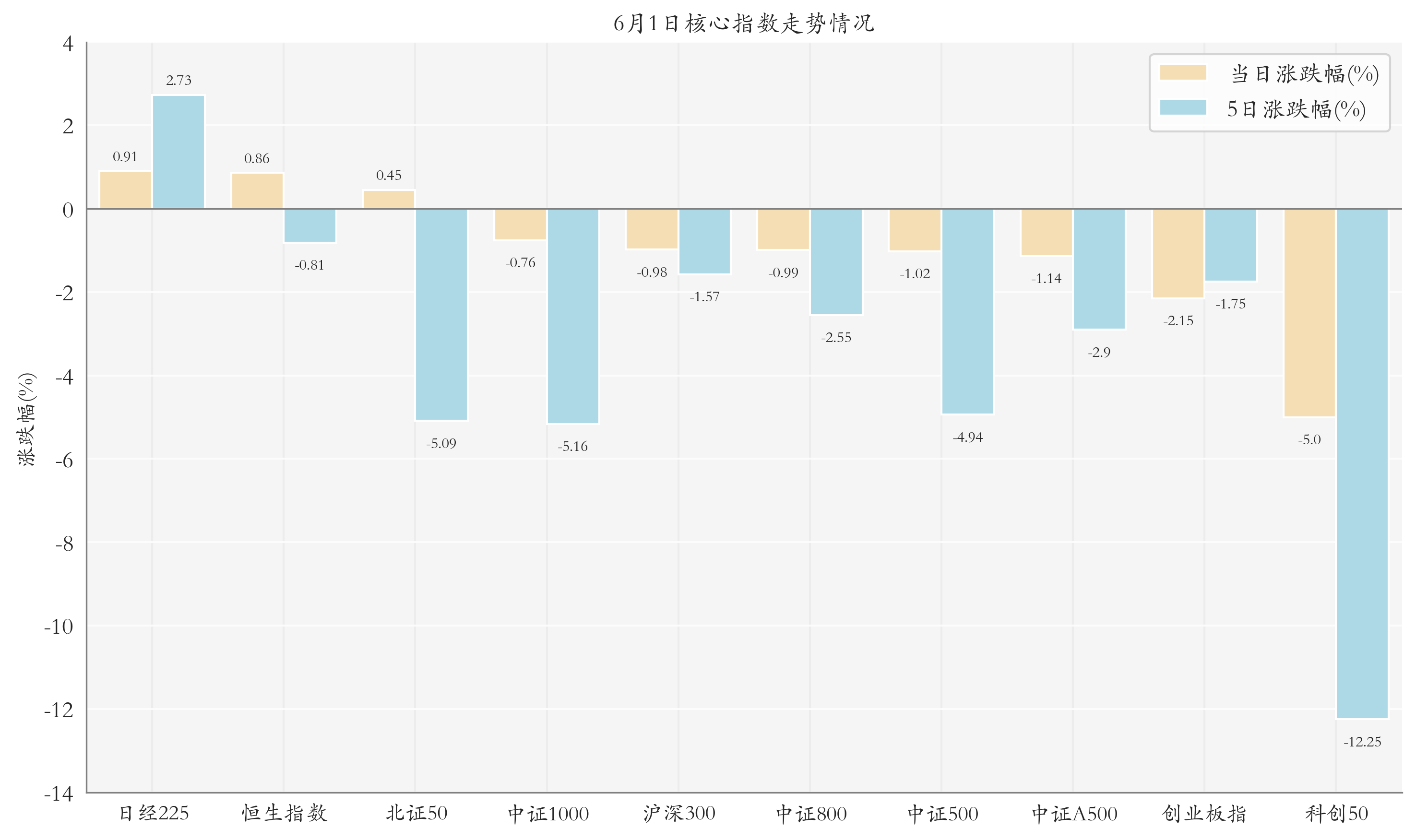This screenshot has width=1416, height=840.
Task: Click the y-axis tick label -14
Action: 59,794
